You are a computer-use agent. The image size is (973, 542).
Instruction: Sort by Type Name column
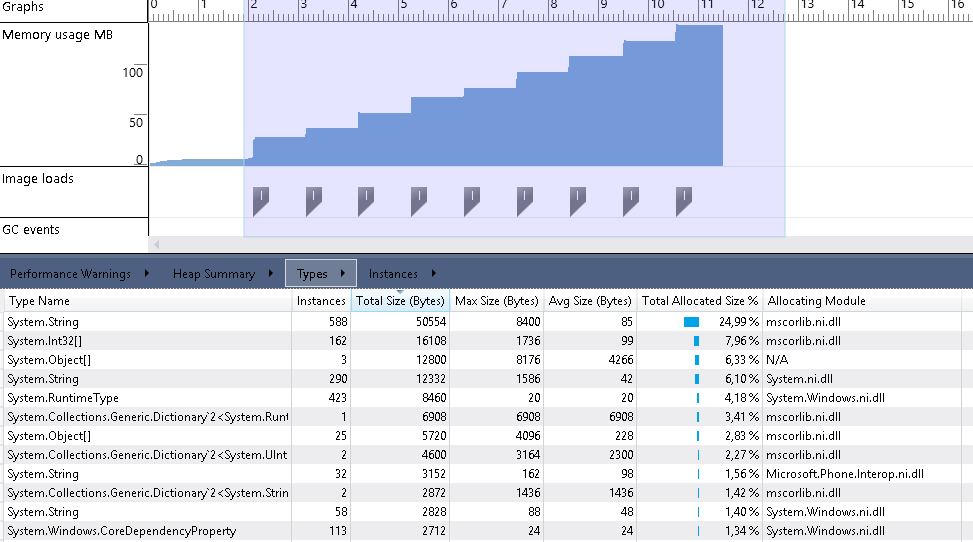click(x=147, y=301)
